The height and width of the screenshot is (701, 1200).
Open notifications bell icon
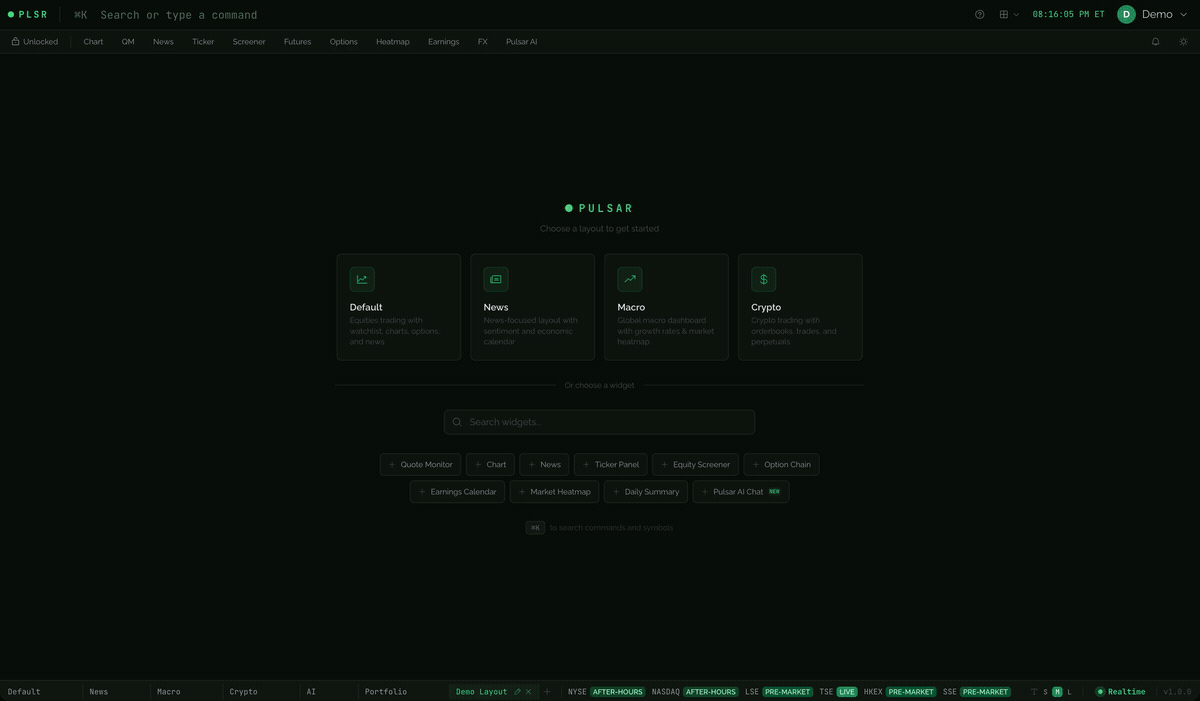[1155, 42]
